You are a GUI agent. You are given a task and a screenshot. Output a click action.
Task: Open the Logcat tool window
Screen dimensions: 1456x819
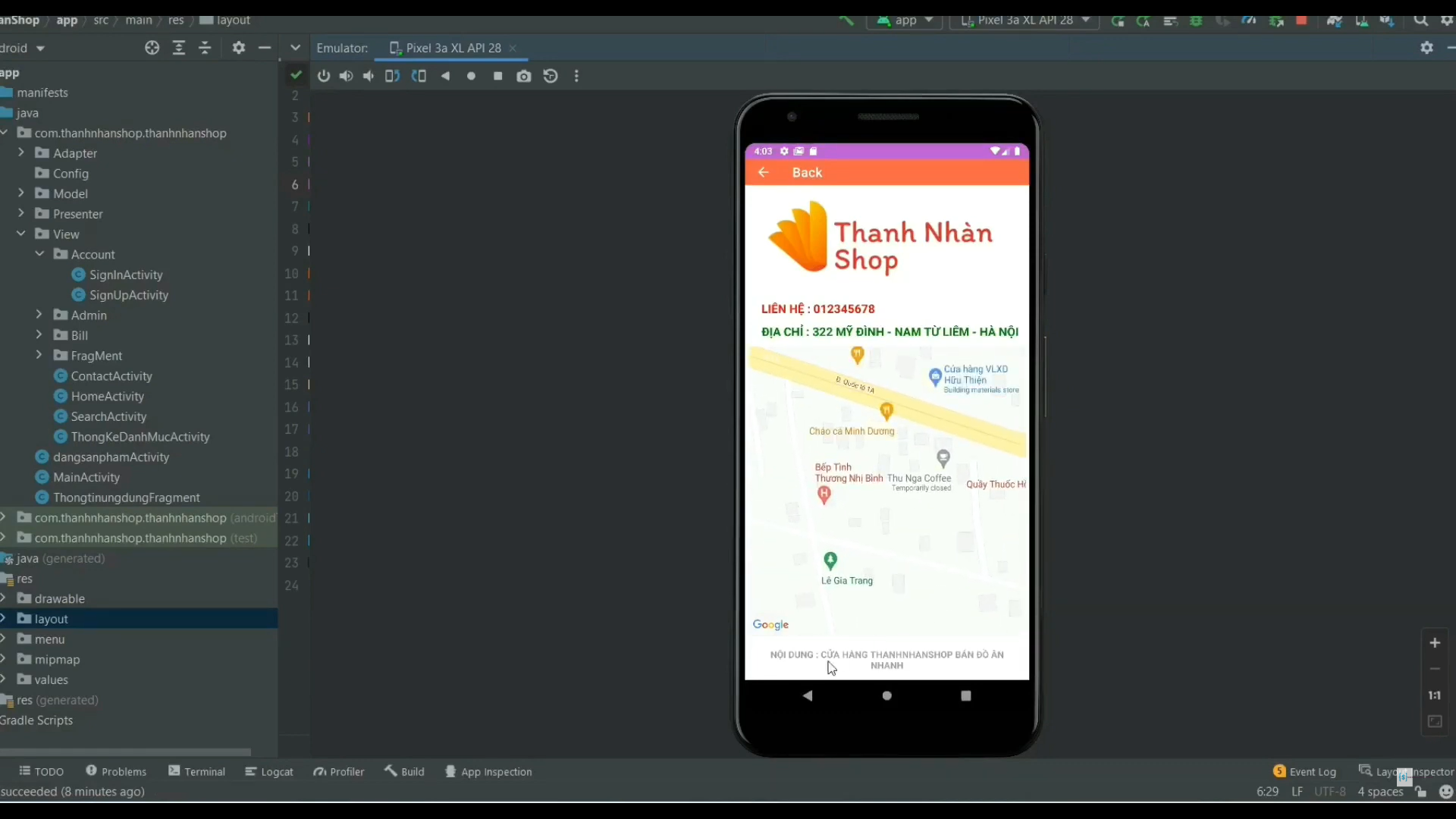point(269,771)
